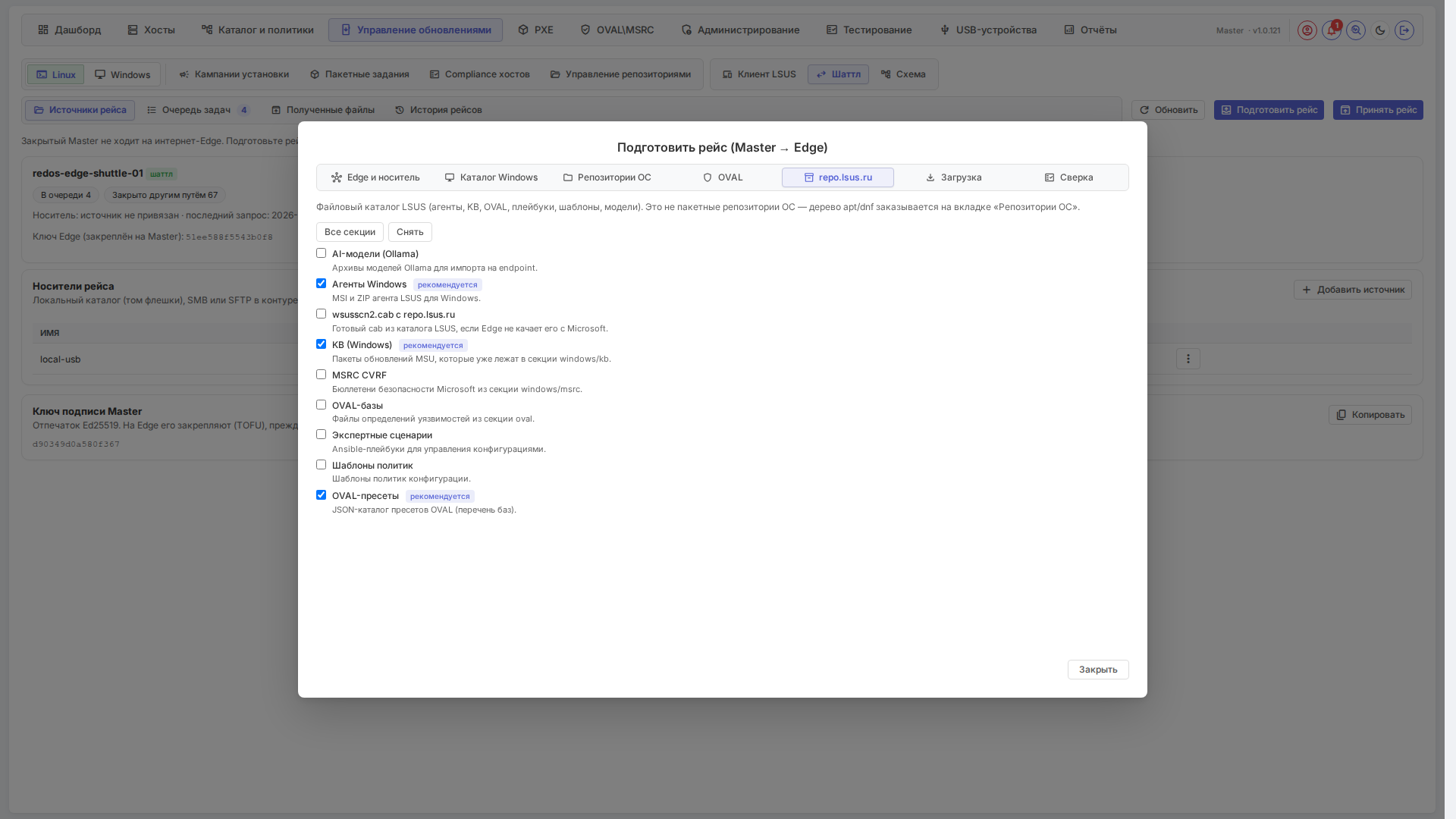
Task: Open the Сверка tab
Action: [x=1068, y=177]
